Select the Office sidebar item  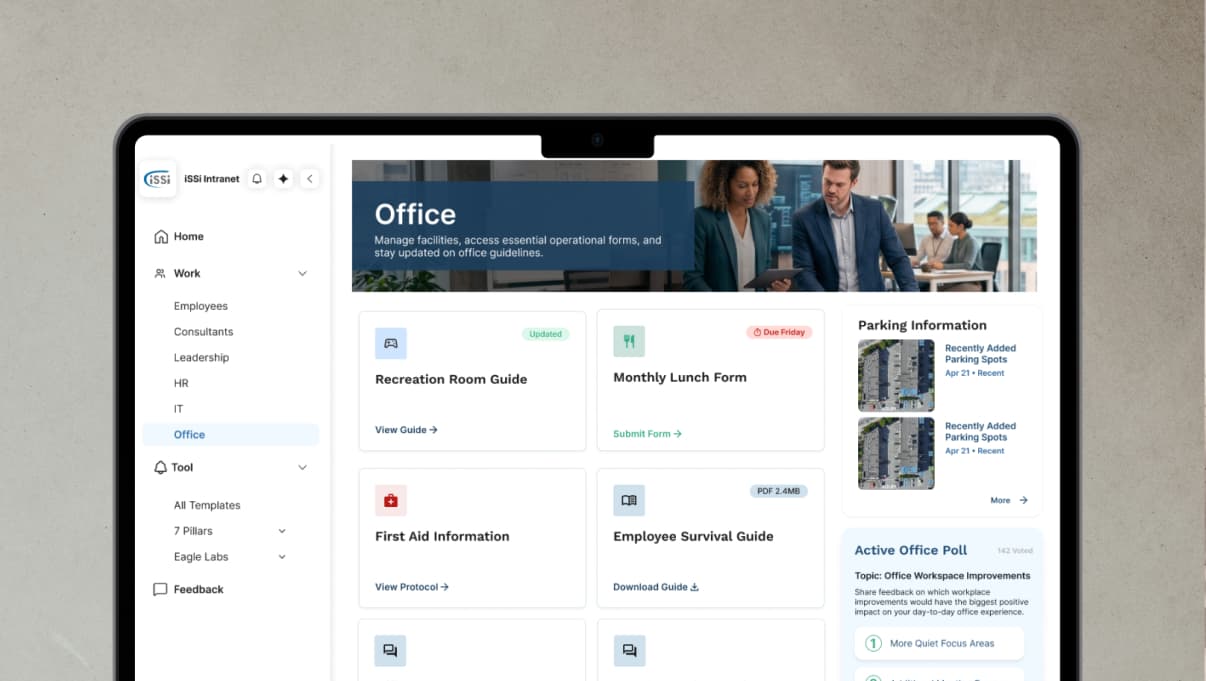(231, 435)
